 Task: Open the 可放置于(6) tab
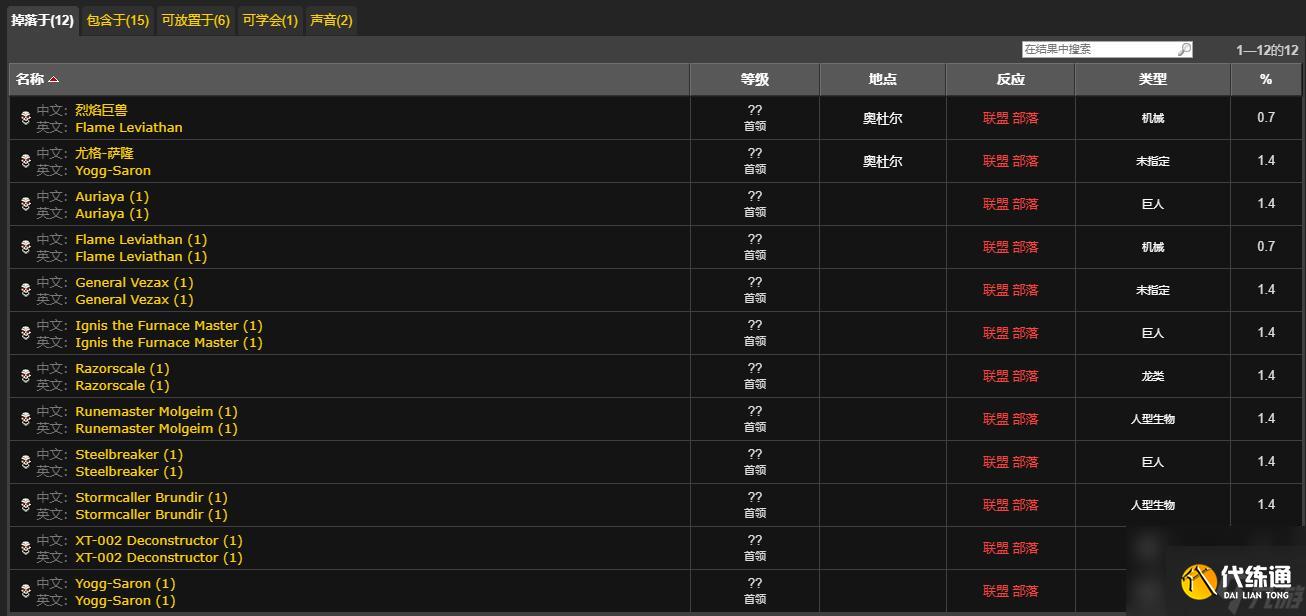point(195,20)
